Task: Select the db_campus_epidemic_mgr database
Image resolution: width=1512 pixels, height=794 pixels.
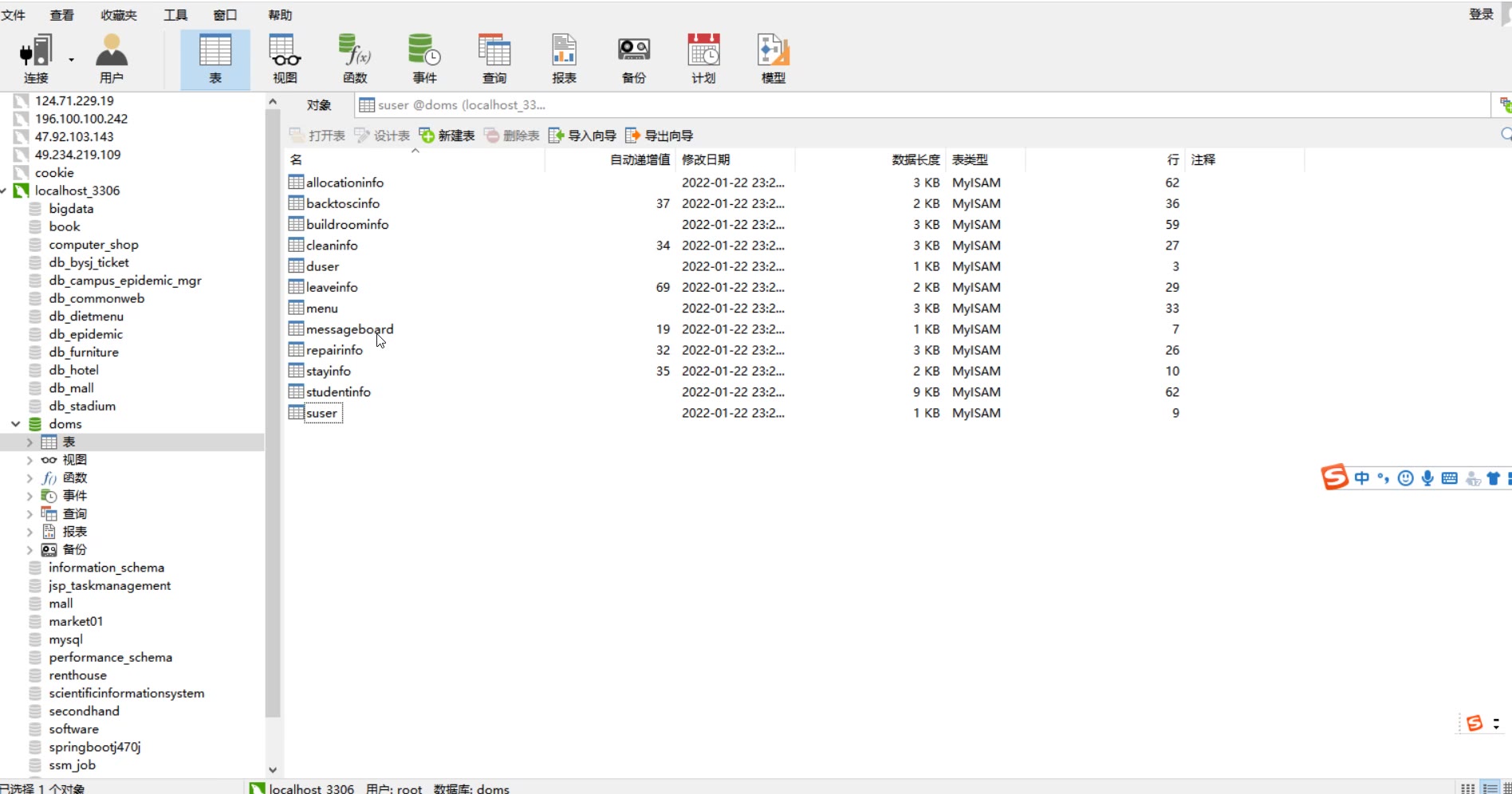Action: tap(125, 281)
